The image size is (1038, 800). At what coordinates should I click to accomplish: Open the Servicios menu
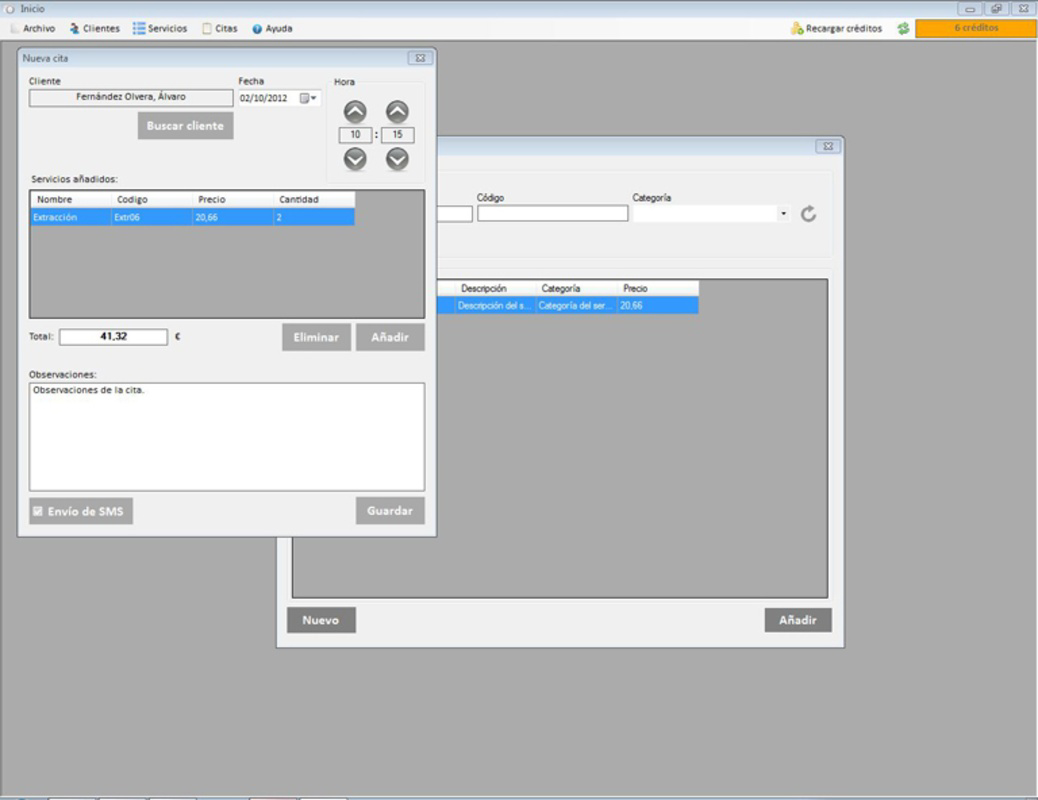[x=160, y=28]
